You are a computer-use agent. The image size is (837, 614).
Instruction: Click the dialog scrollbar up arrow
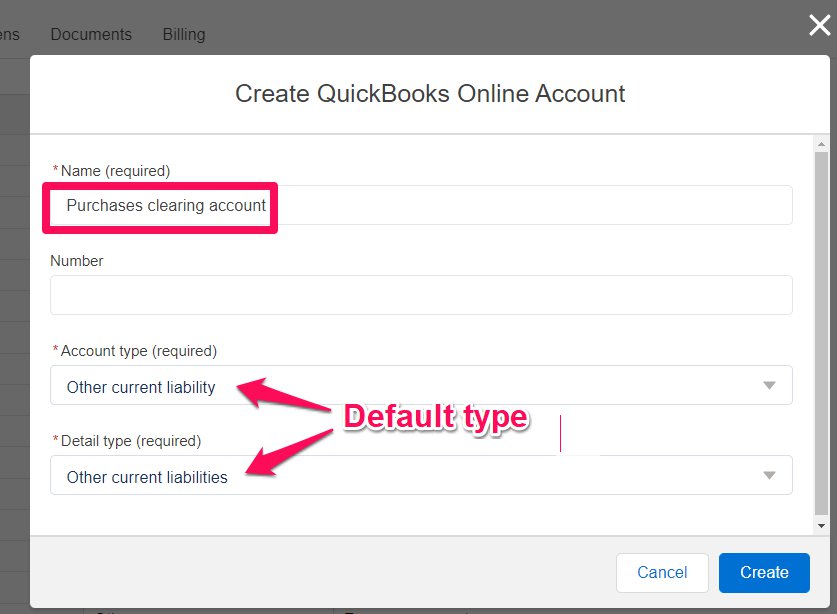click(822, 144)
